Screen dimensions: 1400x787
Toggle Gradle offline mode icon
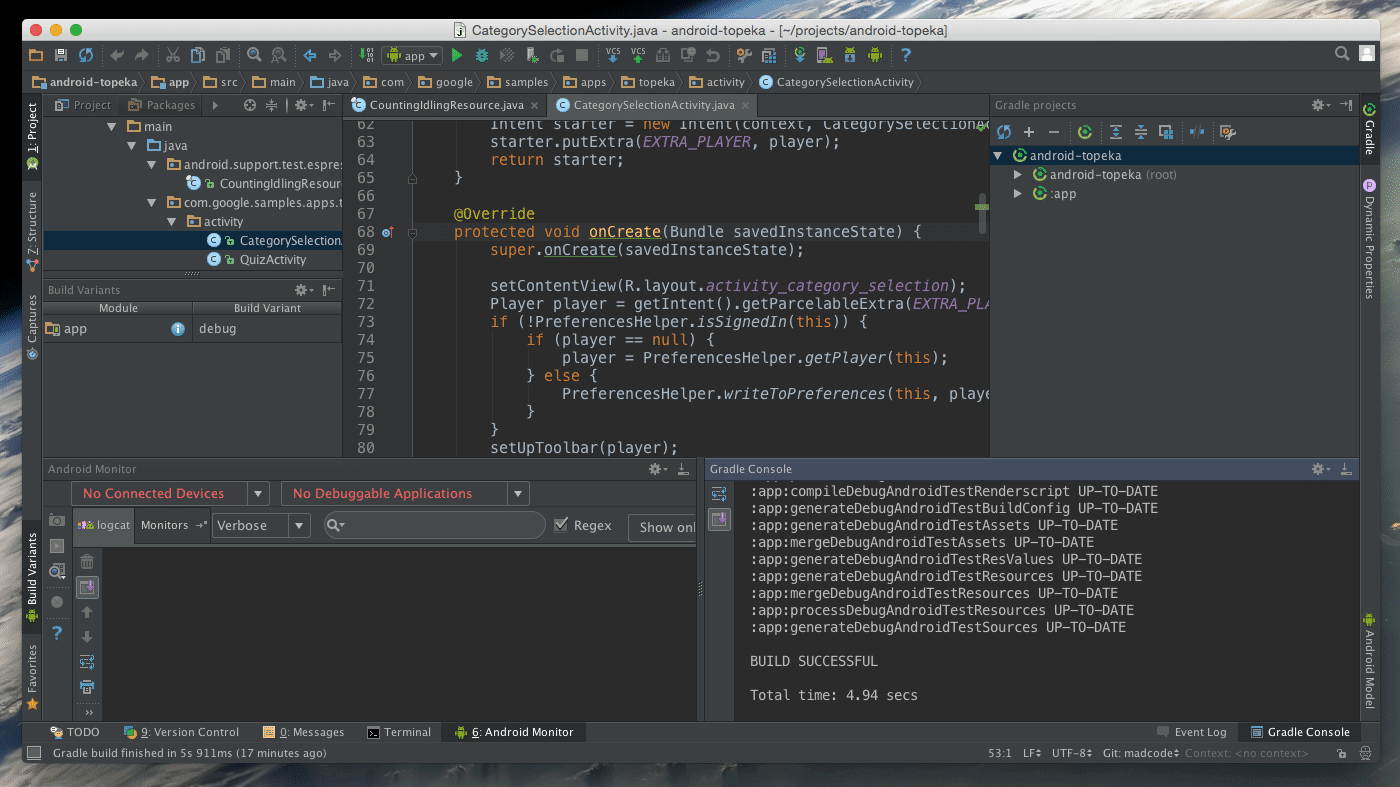[1197, 132]
